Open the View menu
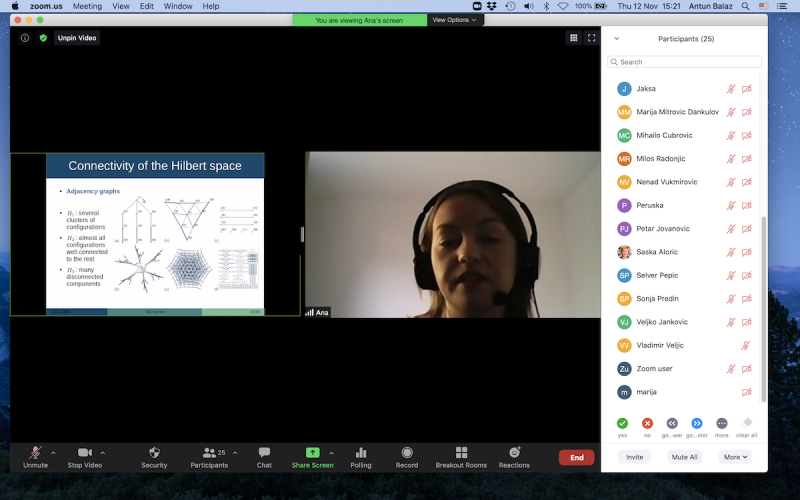This screenshot has height=500, width=800. tap(121, 6)
